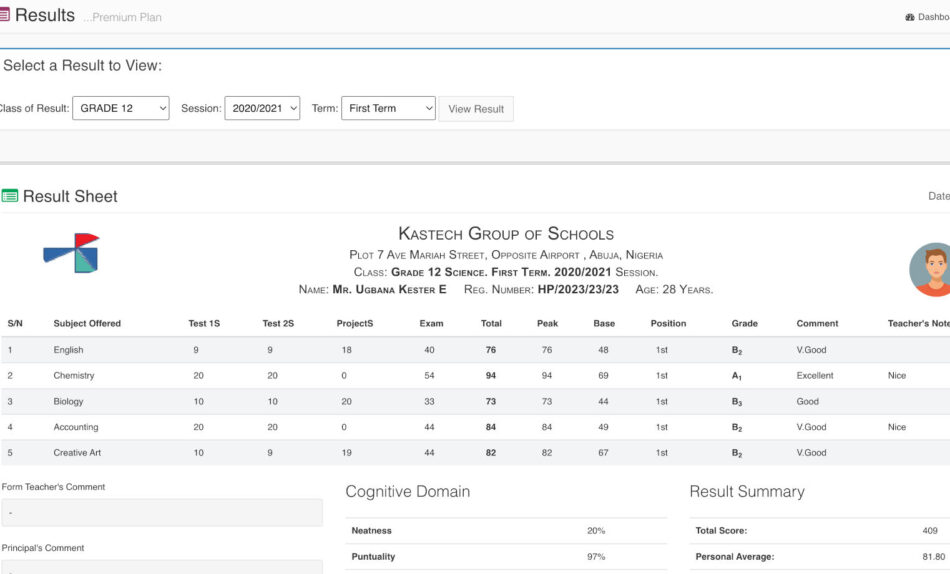Click the Results page header icon
This screenshot has width=950, height=574.
[4, 16]
